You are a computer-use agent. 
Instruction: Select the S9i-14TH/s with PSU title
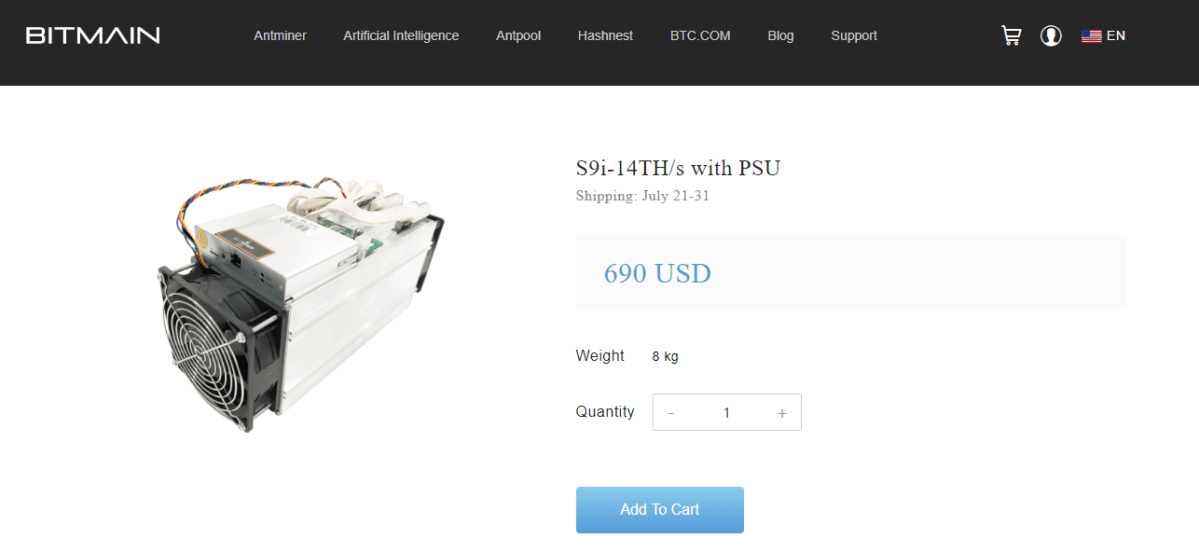pos(678,167)
